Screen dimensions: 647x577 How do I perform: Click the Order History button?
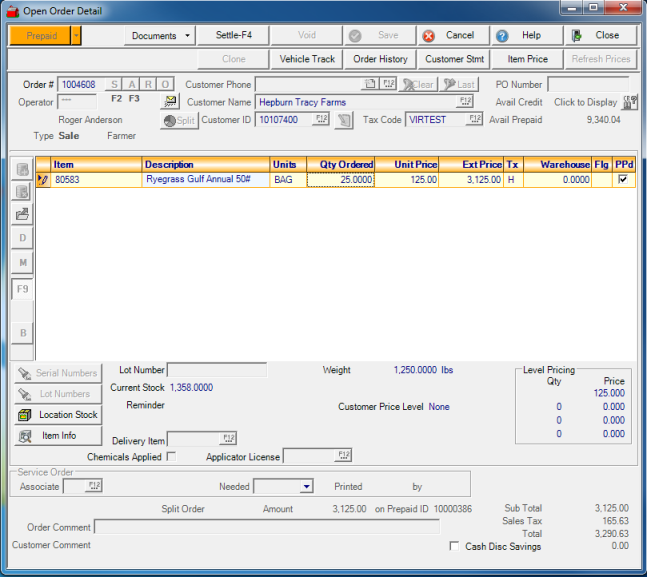pos(380,59)
